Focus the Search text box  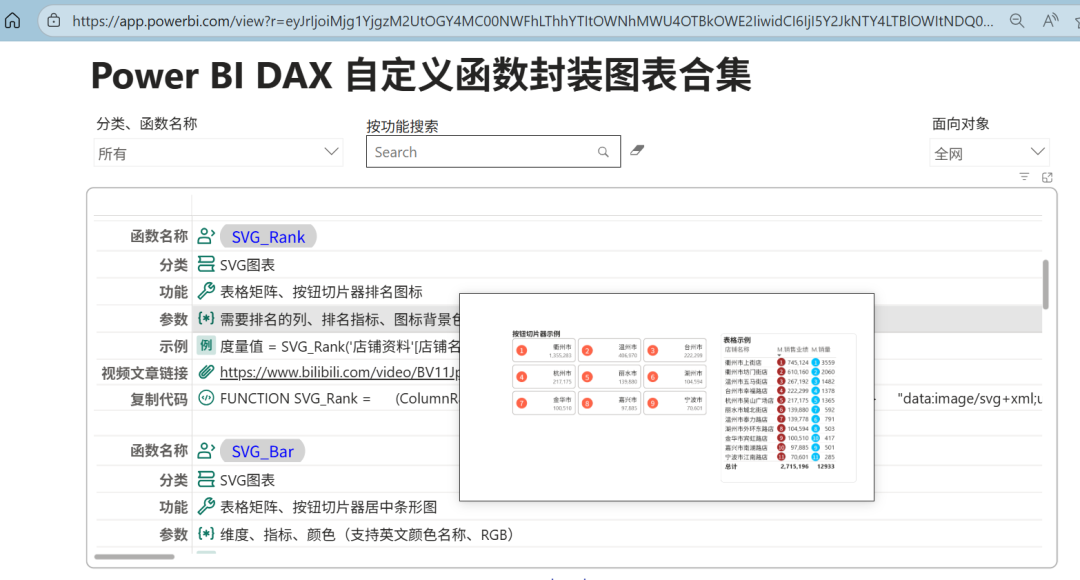493,152
